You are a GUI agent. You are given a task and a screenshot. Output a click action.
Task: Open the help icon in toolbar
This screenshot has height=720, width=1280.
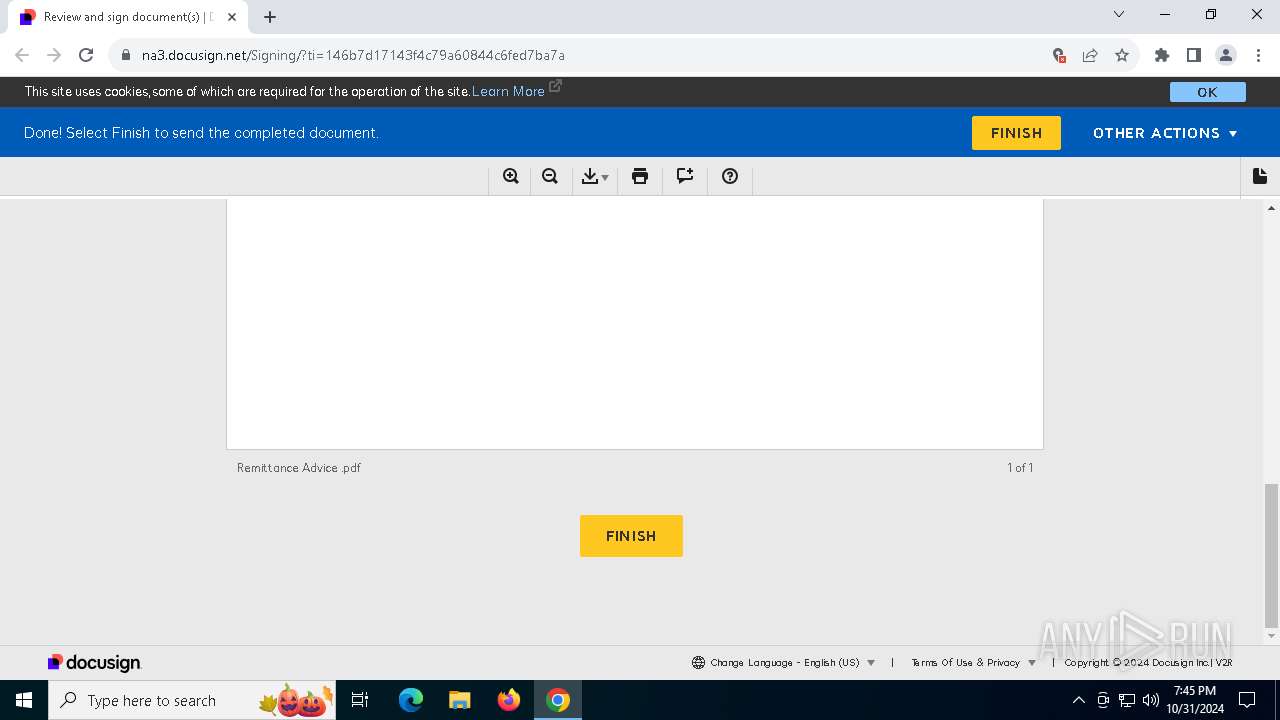tap(730, 176)
